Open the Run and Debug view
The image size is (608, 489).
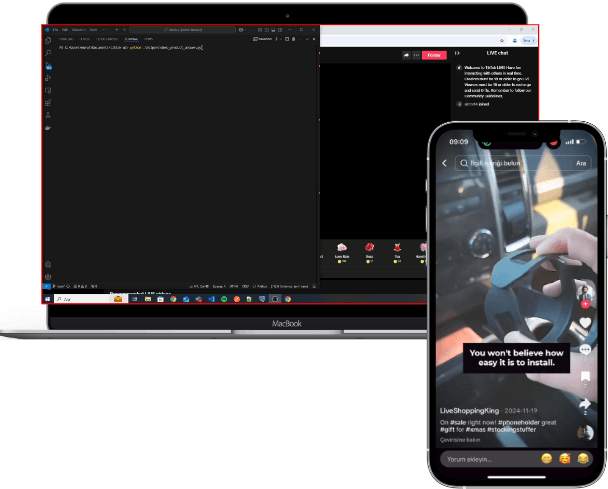click(x=48, y=77)
